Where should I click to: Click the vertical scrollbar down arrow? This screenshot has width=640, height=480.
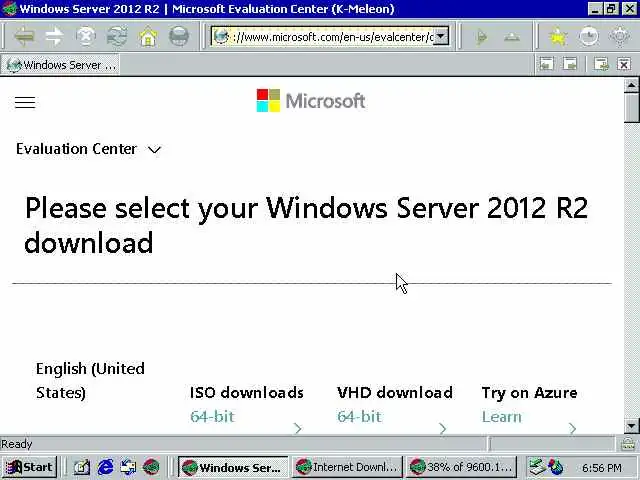pos(631,426)
